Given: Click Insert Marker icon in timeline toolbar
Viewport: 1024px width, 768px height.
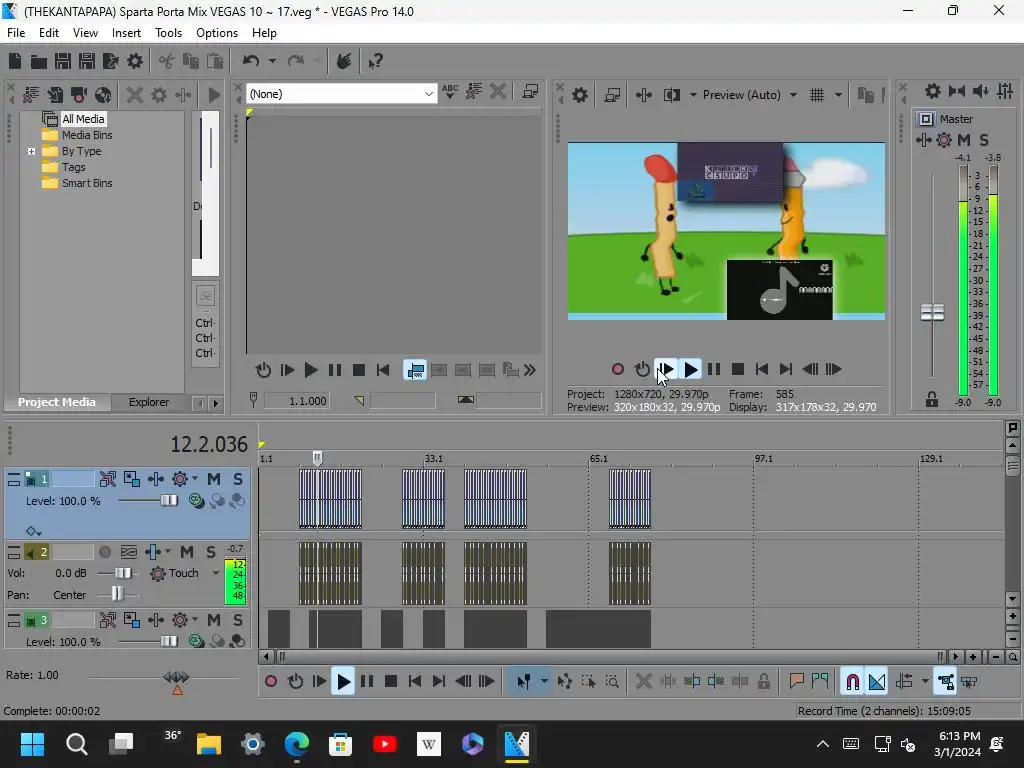Looking at the screenshot, I should (x=796, y=682).
